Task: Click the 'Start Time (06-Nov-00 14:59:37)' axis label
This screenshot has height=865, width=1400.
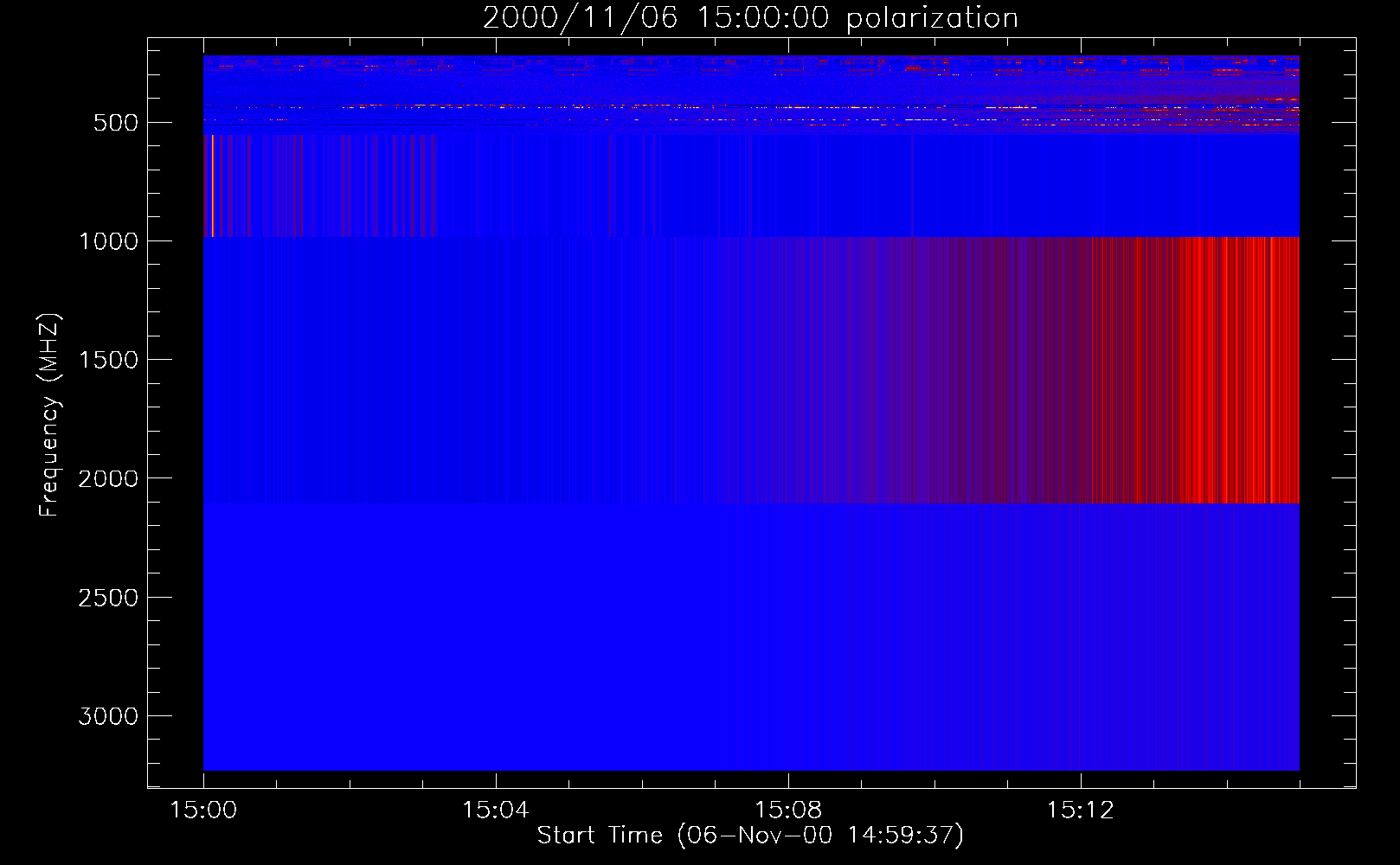Action: [x=750, y=836]
